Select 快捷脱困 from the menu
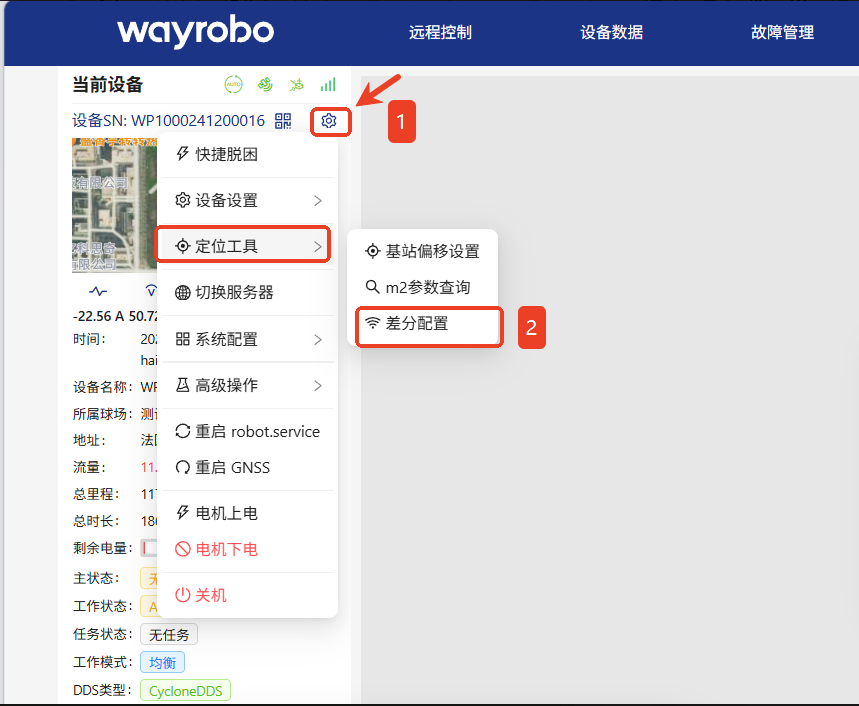Screen dimensions: 859x706 click(x=248, y=154)
